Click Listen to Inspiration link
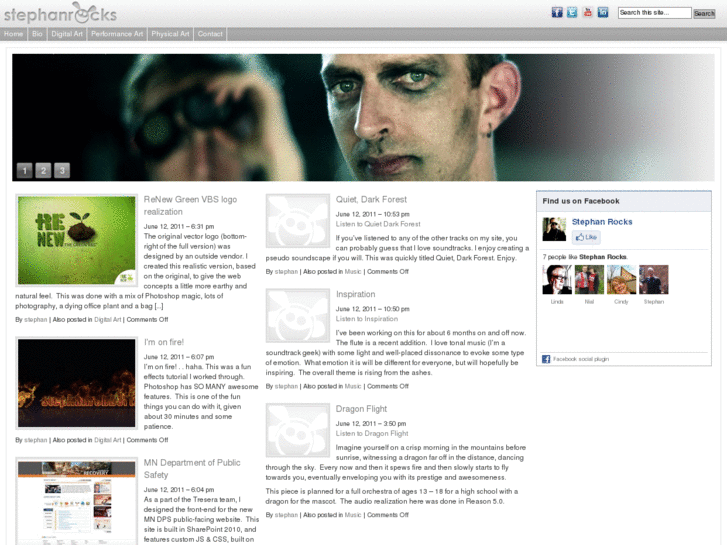 [x=367, y=319]
